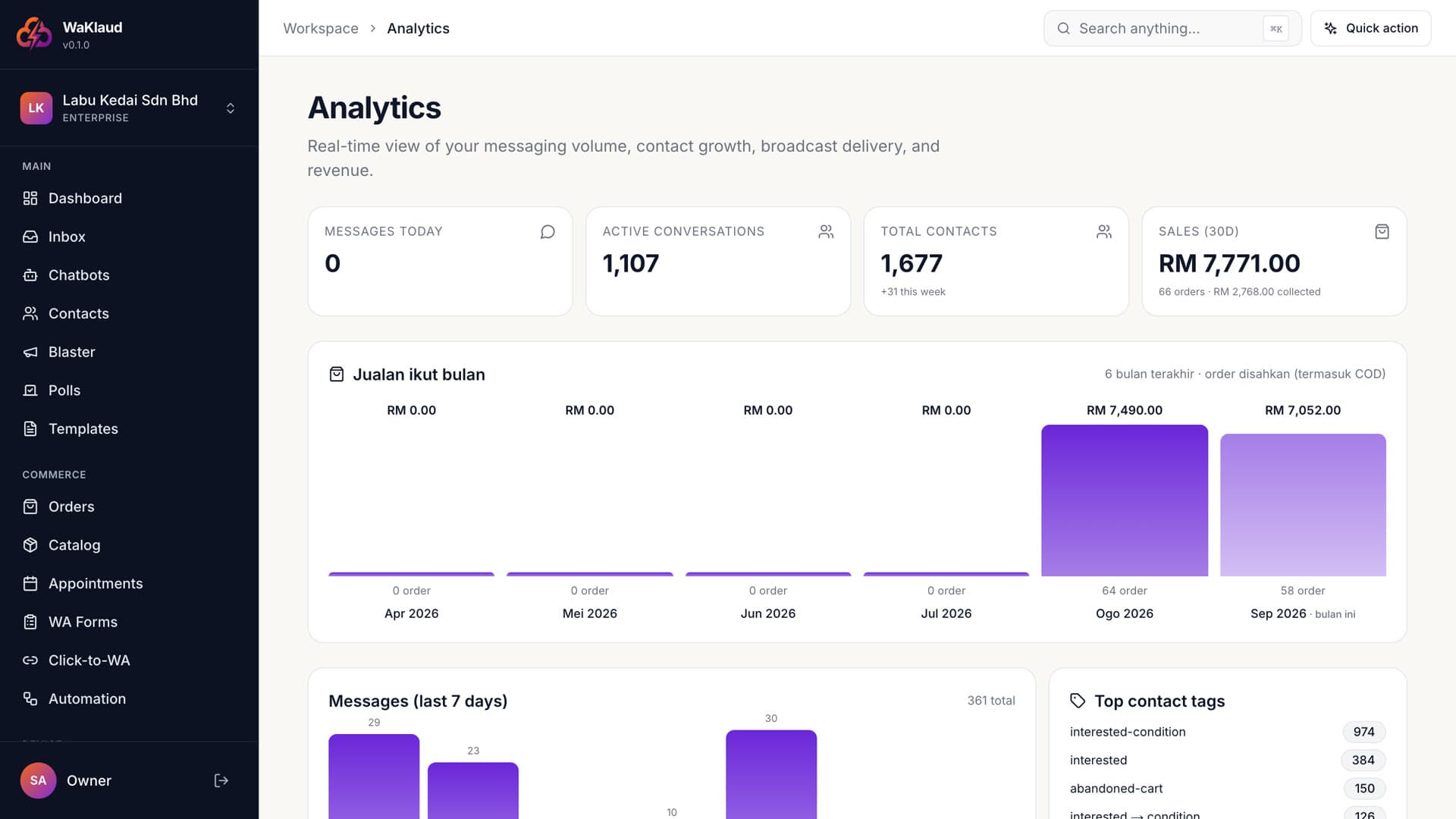Image resolution: width=1456 pixels, height=819 pixels.
Task: Click the Polls icon in sidebar
Action: [x=30, y=391]
